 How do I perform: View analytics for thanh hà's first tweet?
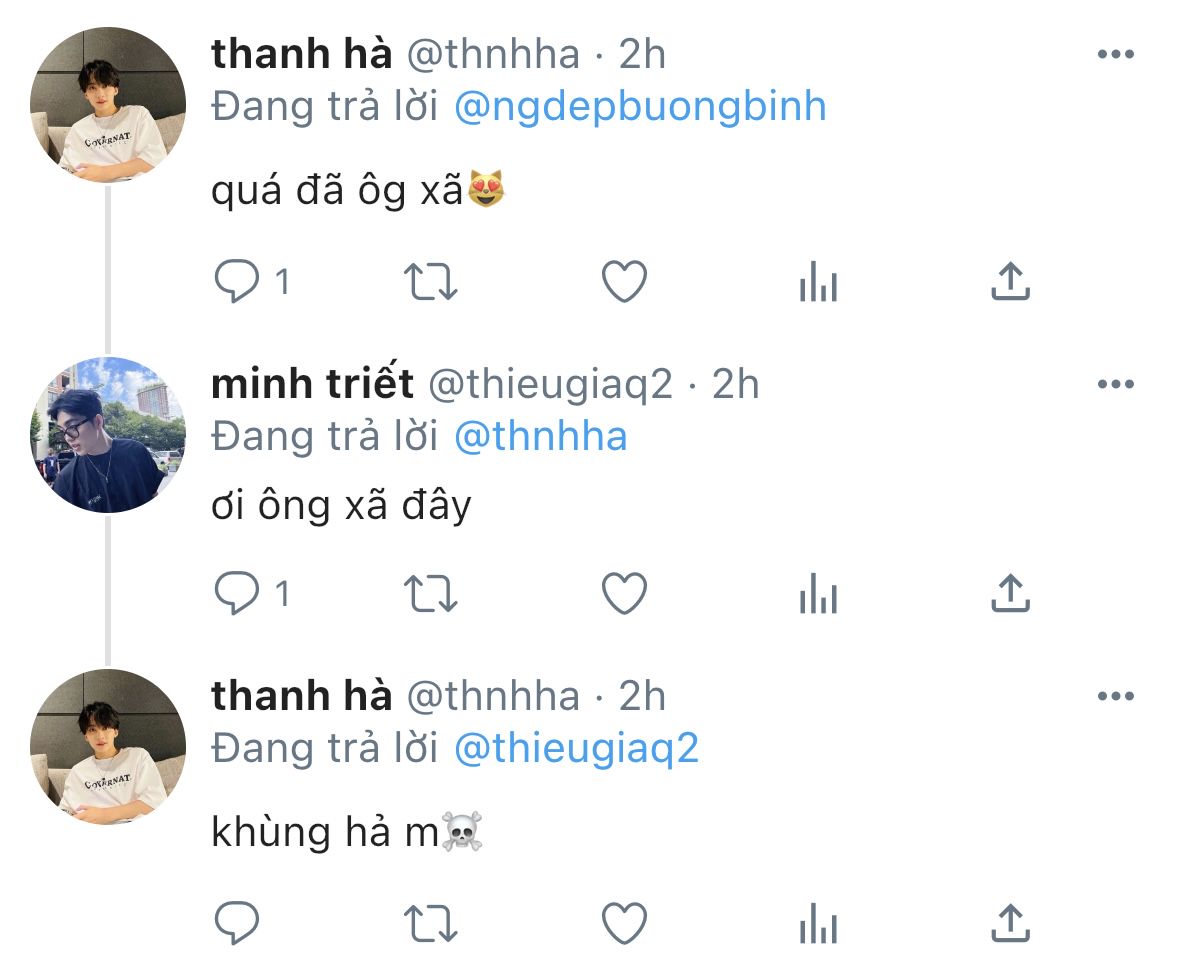(x=818, y=285)
